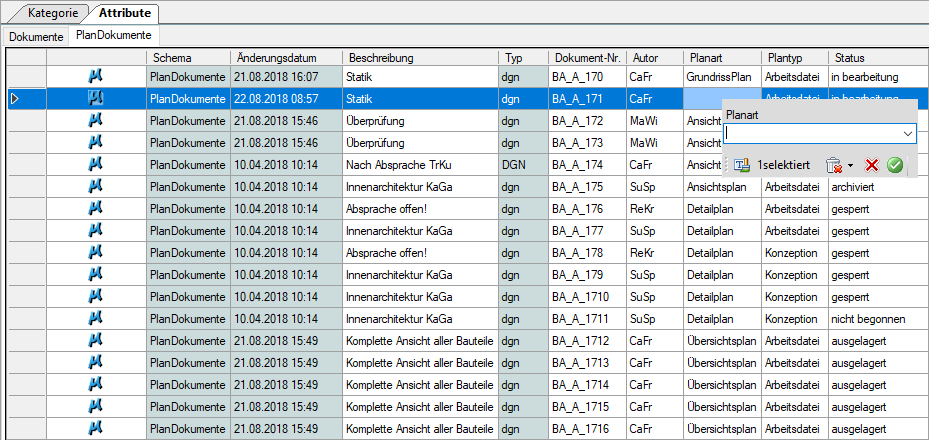Click the 'archiviert' status cell
The width and height of the screenshot is (929, 440).
(877, 187)
